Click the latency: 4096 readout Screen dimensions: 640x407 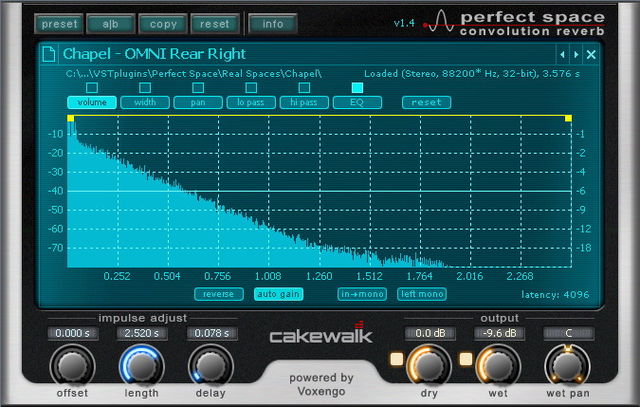tap(555, 295)
